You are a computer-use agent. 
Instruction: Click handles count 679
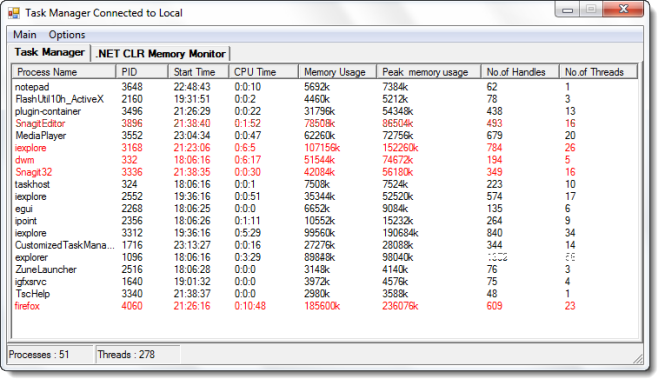494,136
